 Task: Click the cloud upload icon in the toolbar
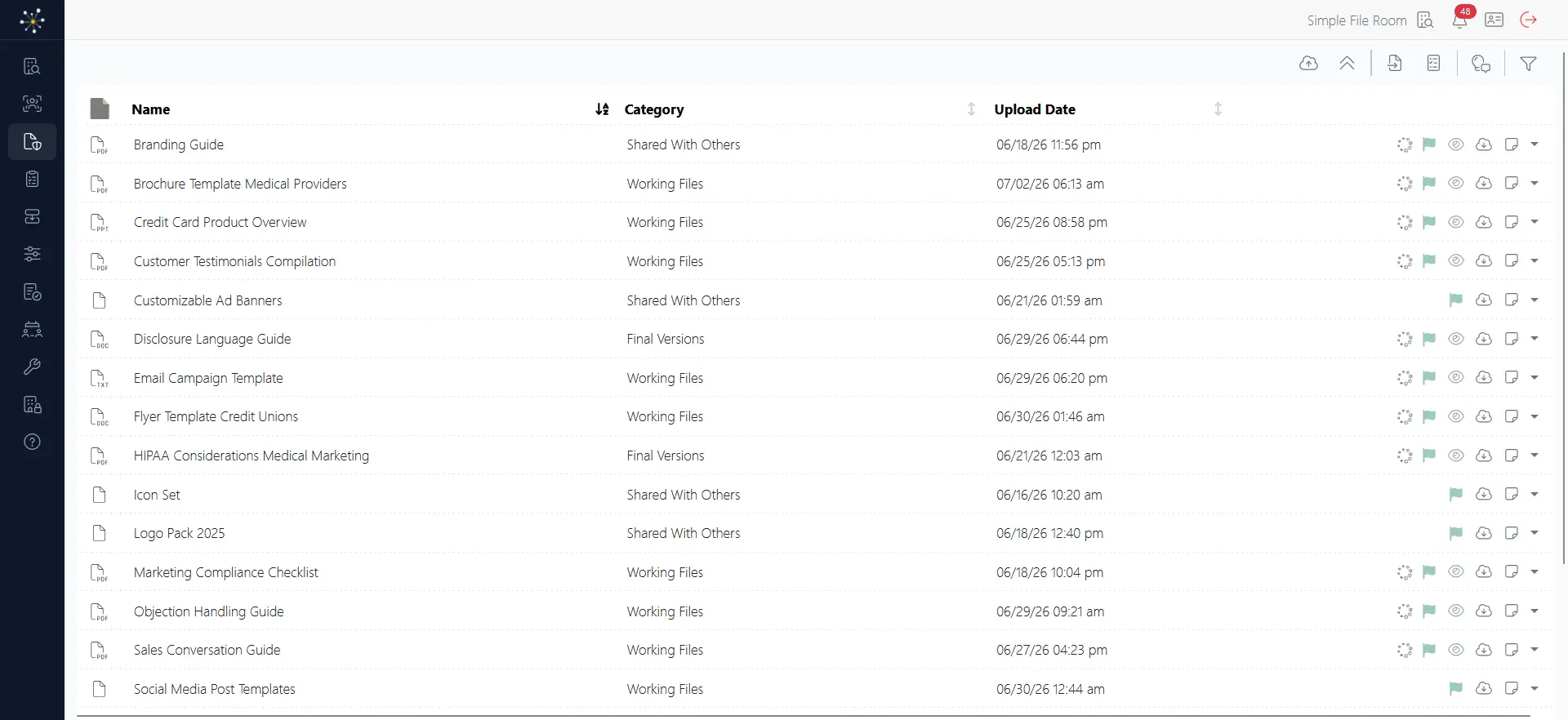[1308, 64]
